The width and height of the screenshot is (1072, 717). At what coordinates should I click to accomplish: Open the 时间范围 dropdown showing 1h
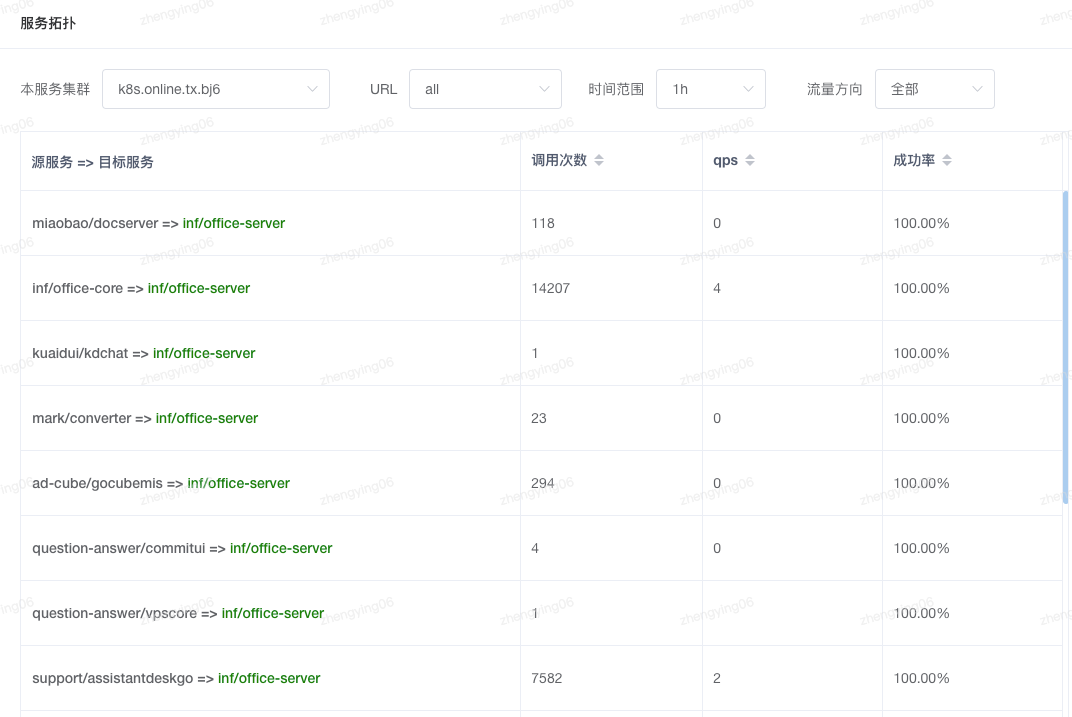710,89
